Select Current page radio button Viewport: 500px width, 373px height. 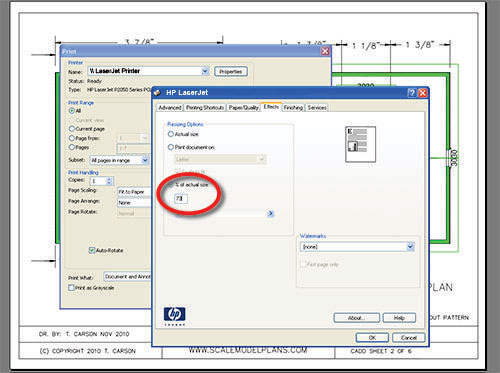(x=71, y=129)
